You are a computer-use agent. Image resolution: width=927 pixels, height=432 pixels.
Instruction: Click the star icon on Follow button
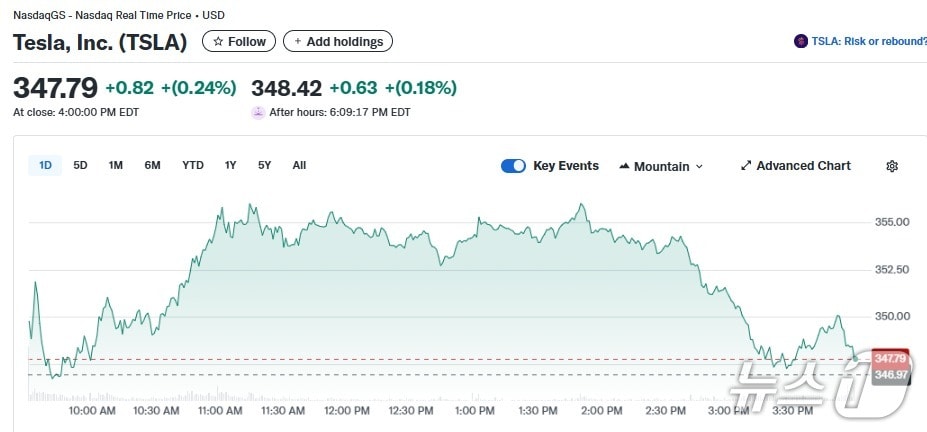[218, 41]
